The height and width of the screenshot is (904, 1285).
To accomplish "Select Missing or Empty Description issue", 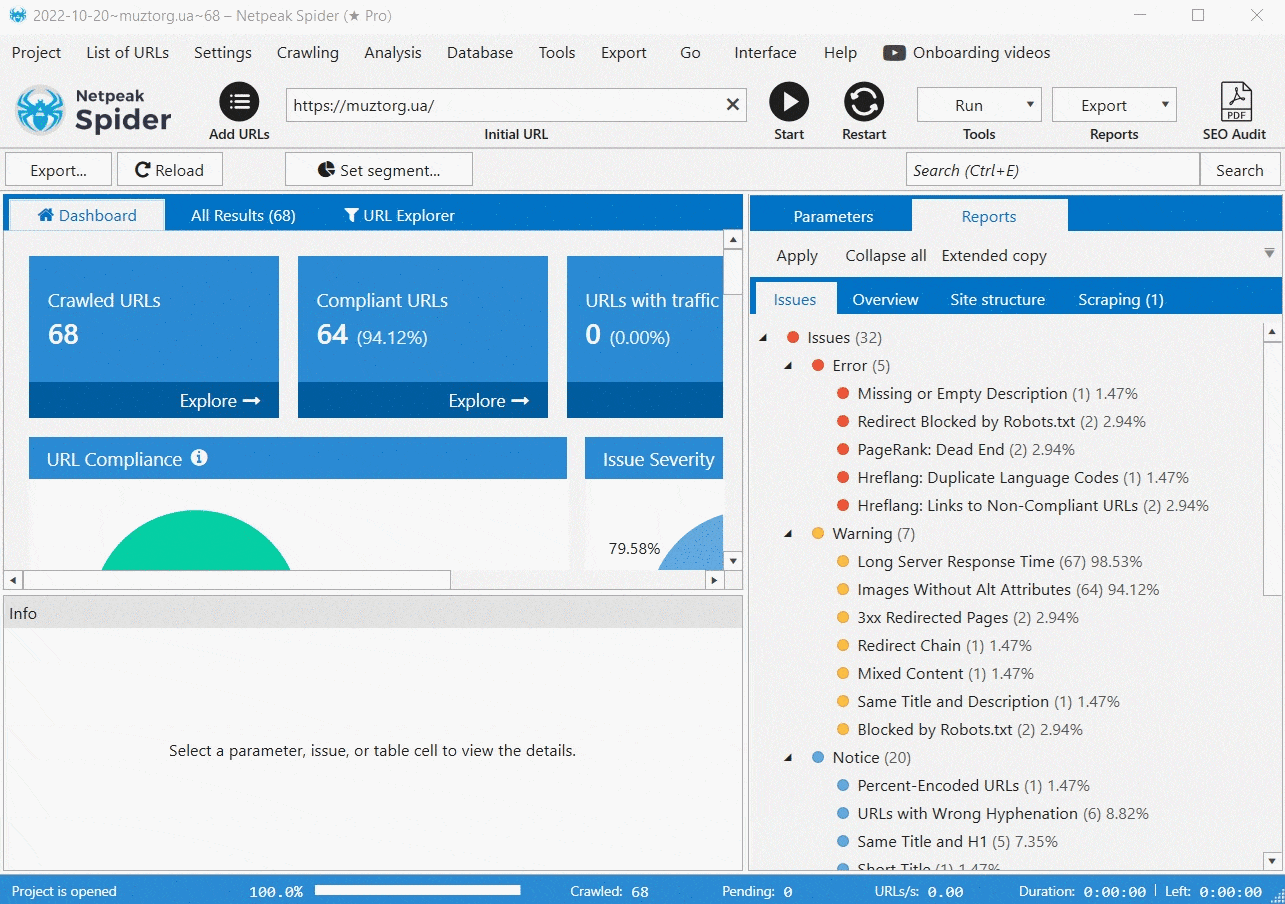I will 997,394.
